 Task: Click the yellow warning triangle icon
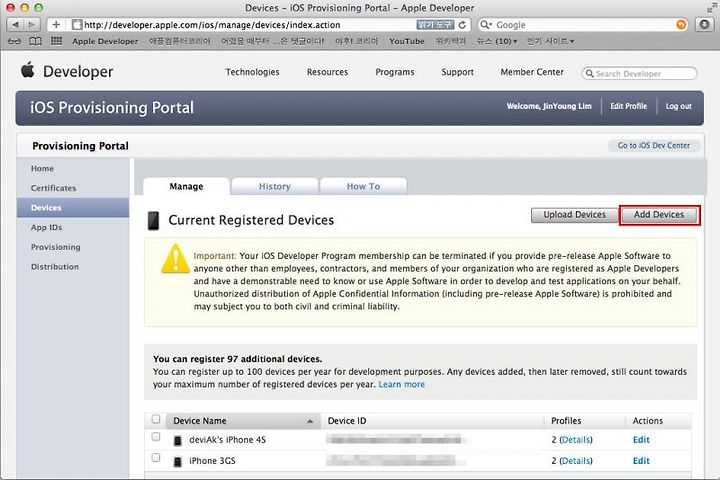tap(175, 259)
